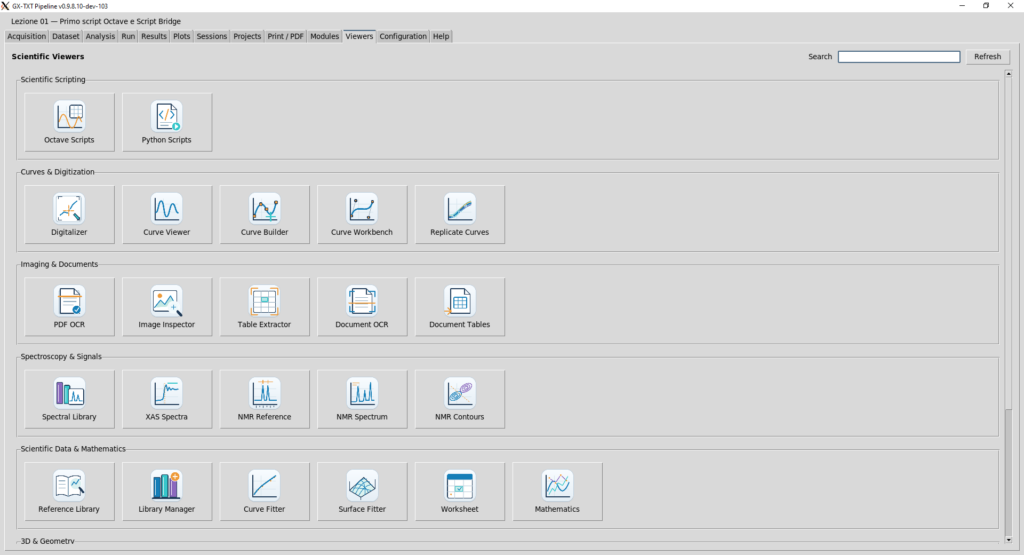Open the Help tab
Screen dimensions: 1024x555
click(441, 37)
